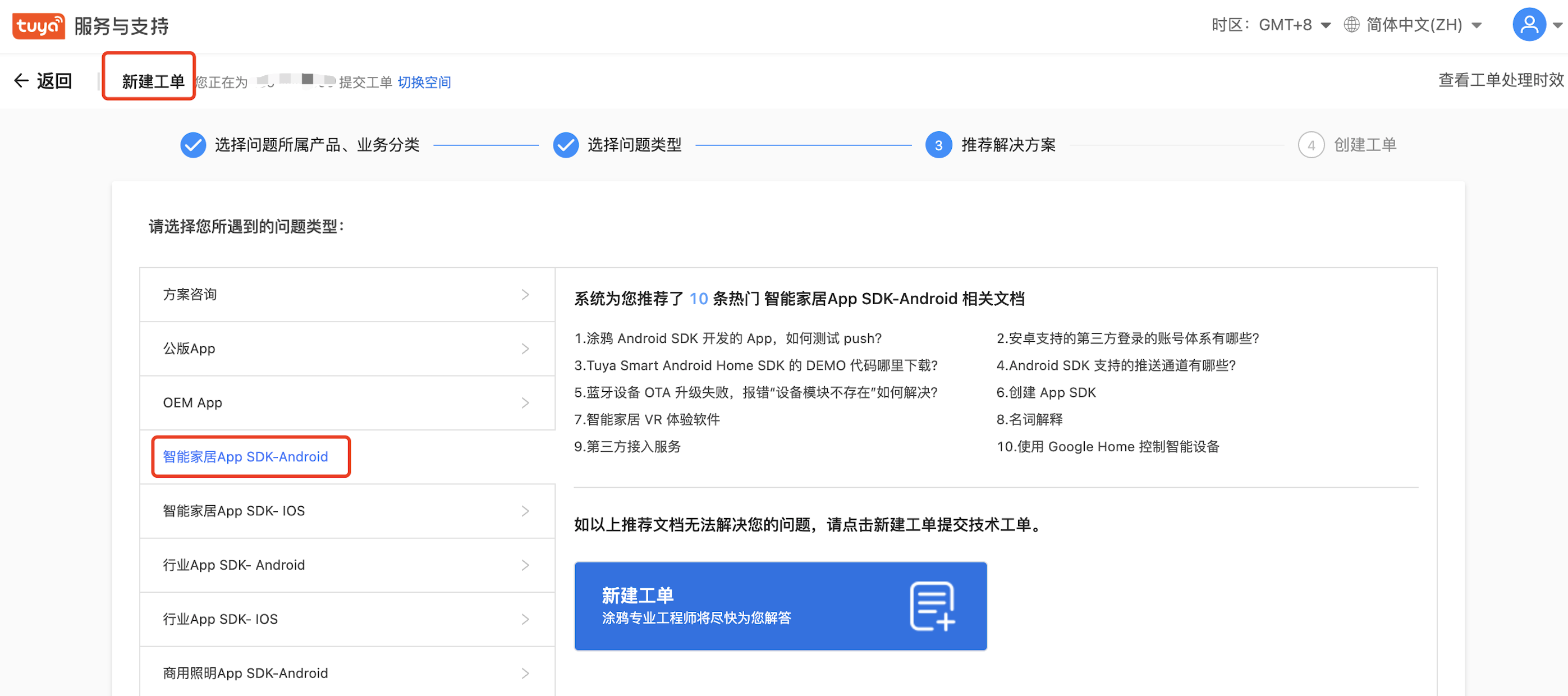Click the back arrow icon beside 返回
Screen dimensions: 1568x696
[21, 81]
